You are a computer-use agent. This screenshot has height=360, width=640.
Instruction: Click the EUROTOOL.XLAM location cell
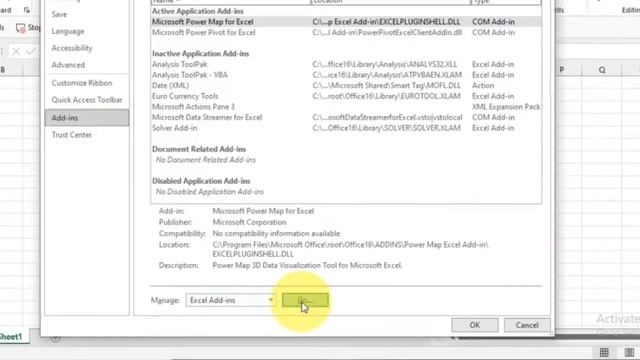[386, 96]
